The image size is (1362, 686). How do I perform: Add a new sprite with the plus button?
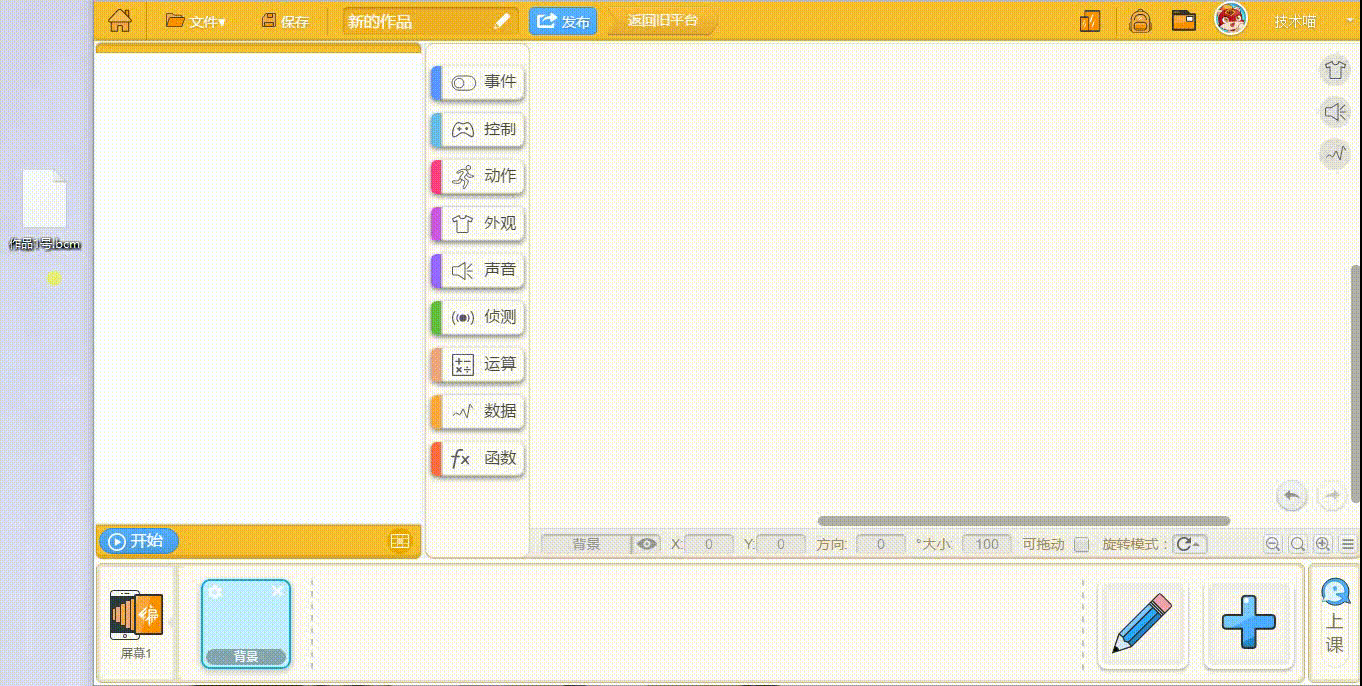[x=1248, y=624]
